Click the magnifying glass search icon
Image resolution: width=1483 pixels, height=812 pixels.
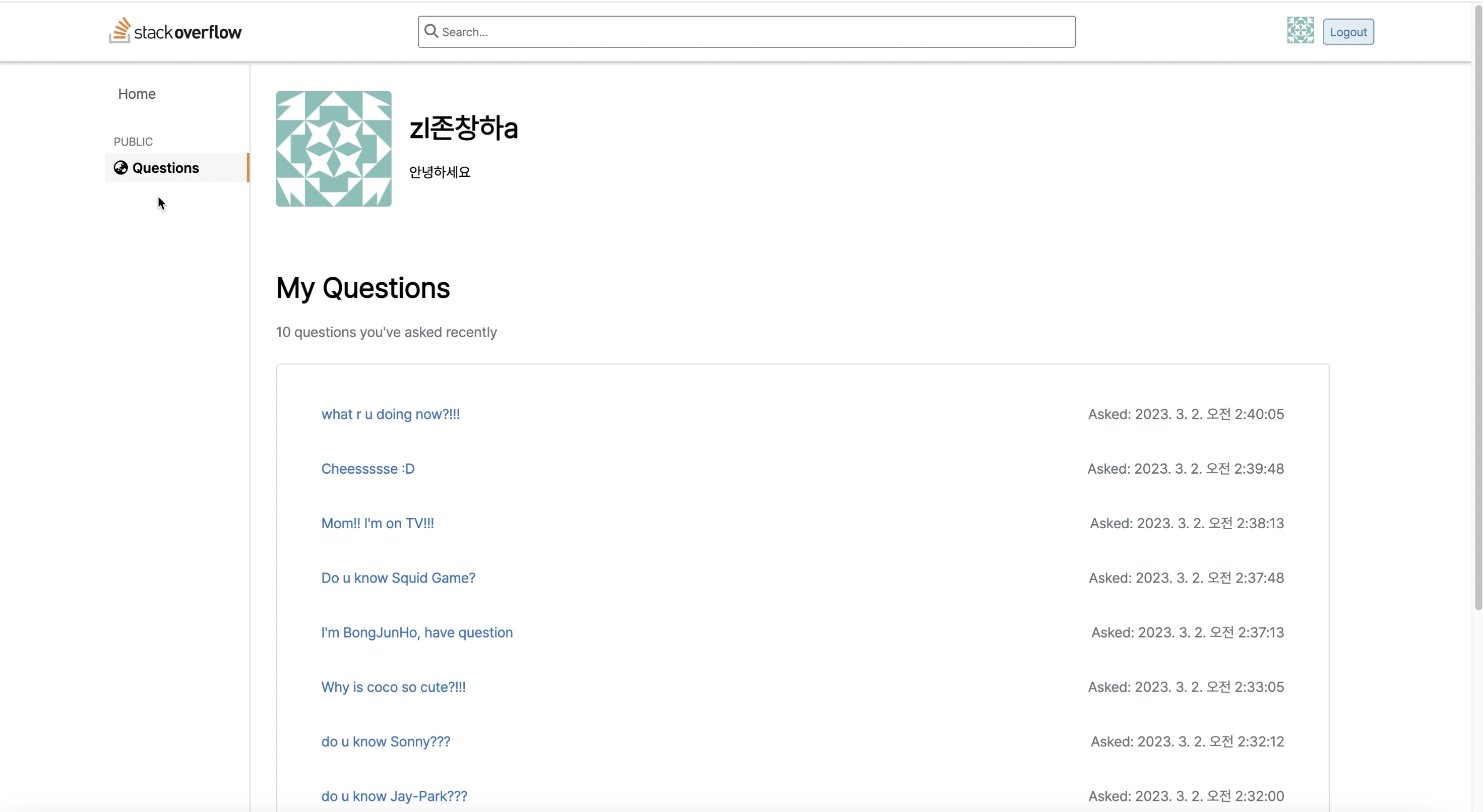click(431, 31)
